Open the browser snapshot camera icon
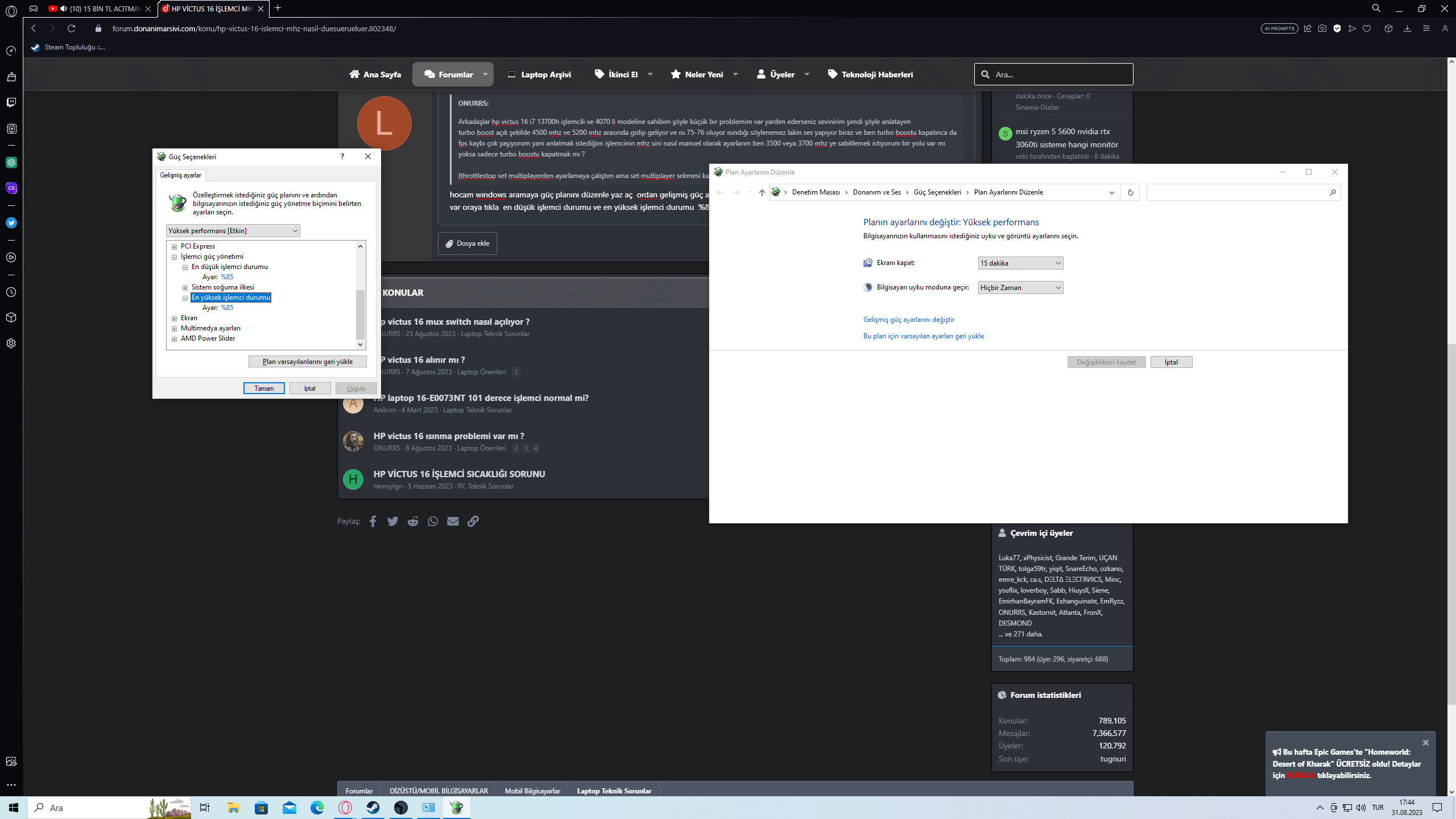The width and height of the screenshot is (1456, 819). point(1322,28)
